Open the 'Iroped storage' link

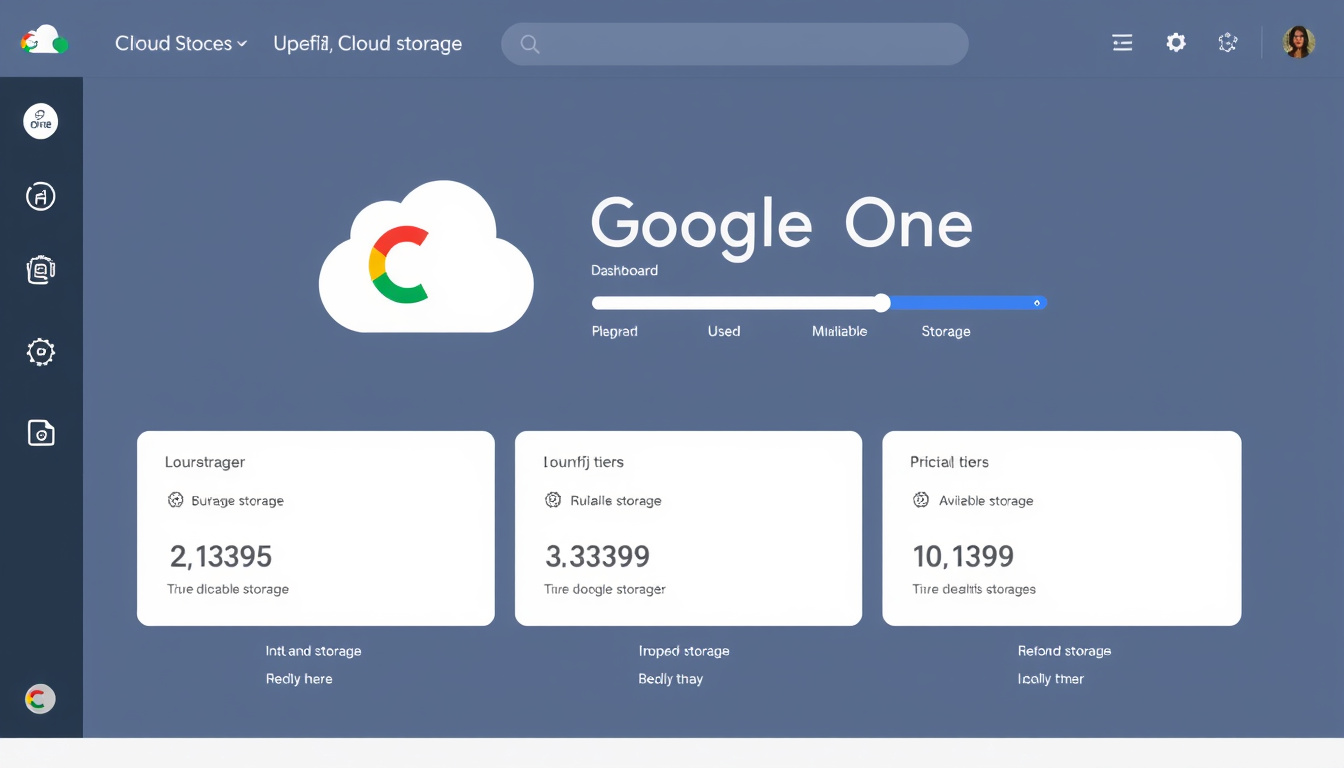pyautogui.click(x=684, y=651)
